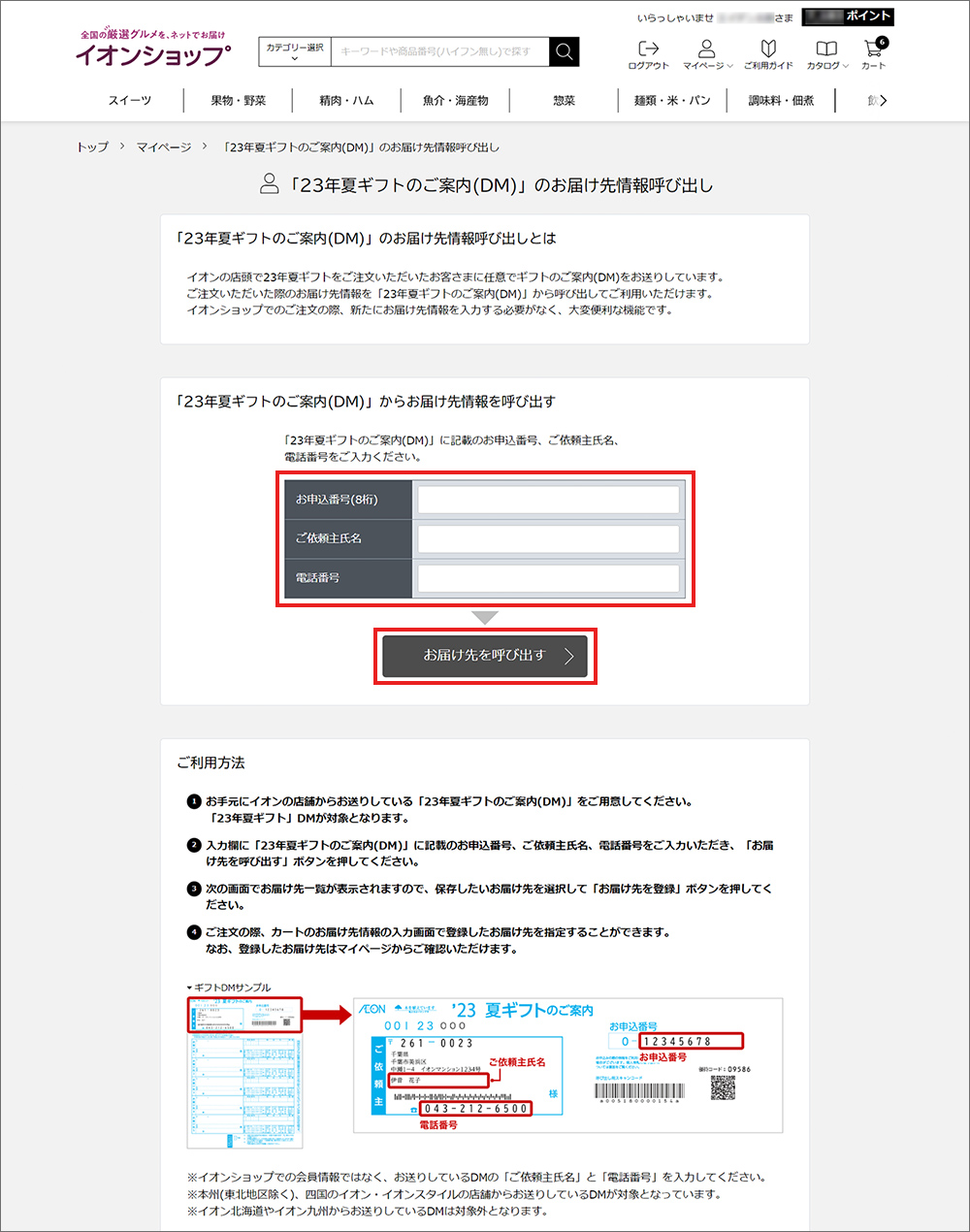Open the スイーツ category menu
This screenshot has width=970, height=1232.
(x=130, y=101)
